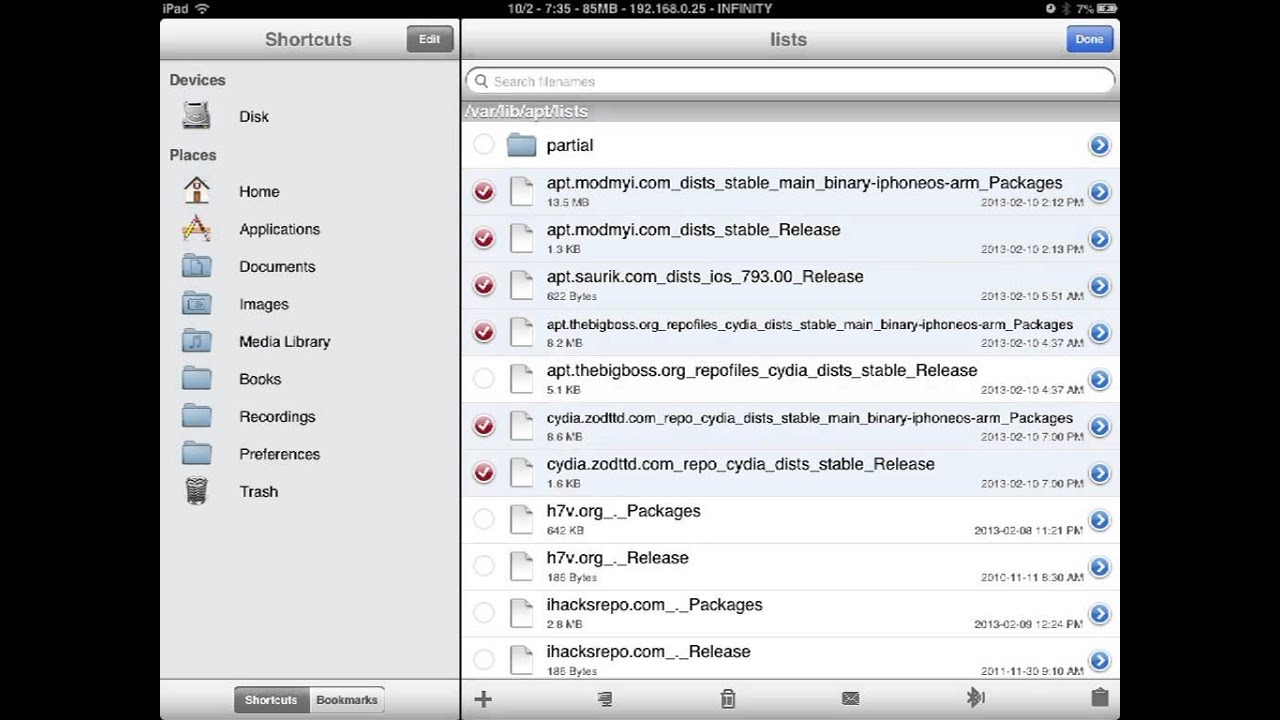Open details arrow for apt.thebigboss.org Release

tap(1099, 380)
